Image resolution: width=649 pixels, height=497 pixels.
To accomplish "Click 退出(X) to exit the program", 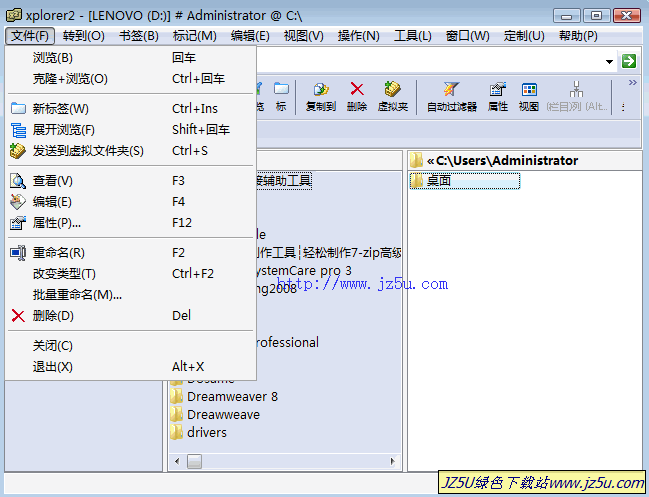I will pos(53,366).
